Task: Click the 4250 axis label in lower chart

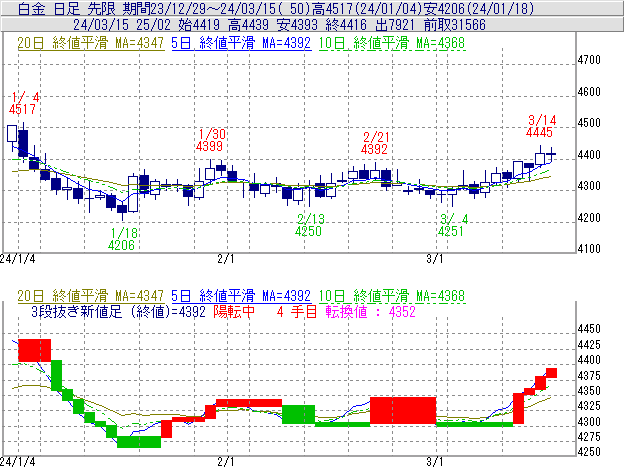Action: click(589, 452)
